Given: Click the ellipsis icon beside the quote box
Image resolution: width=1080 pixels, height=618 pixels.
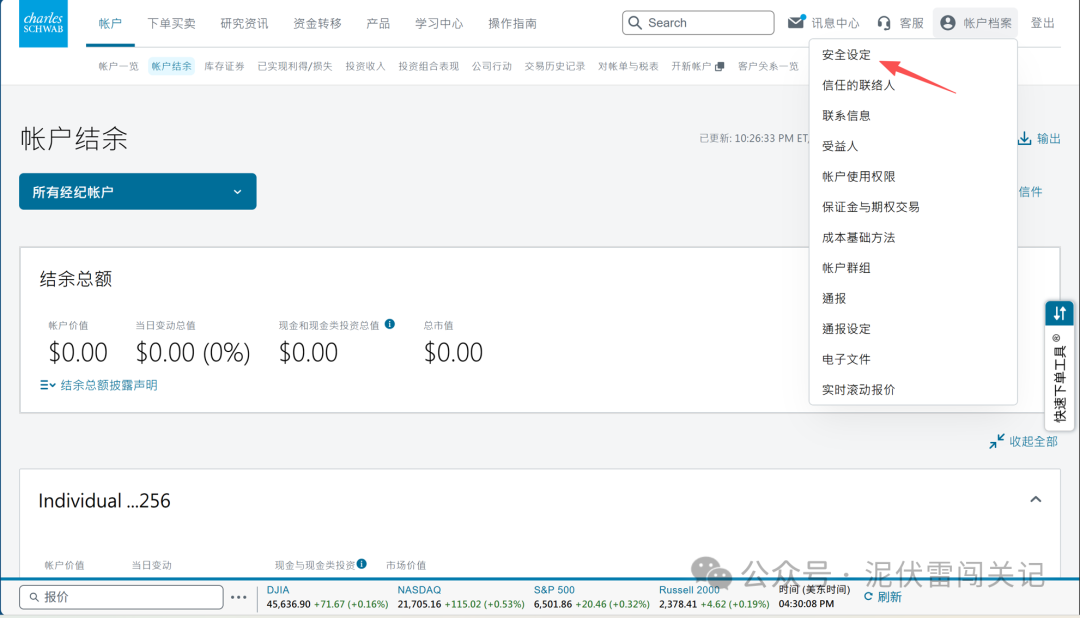Looking at the screenshot, I should pos(239,596).
